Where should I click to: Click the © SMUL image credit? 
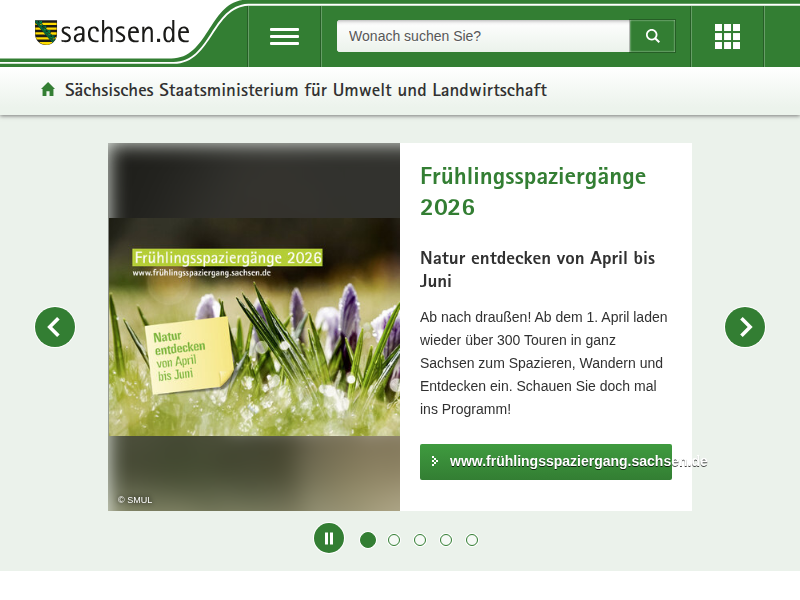pos(135,500)
